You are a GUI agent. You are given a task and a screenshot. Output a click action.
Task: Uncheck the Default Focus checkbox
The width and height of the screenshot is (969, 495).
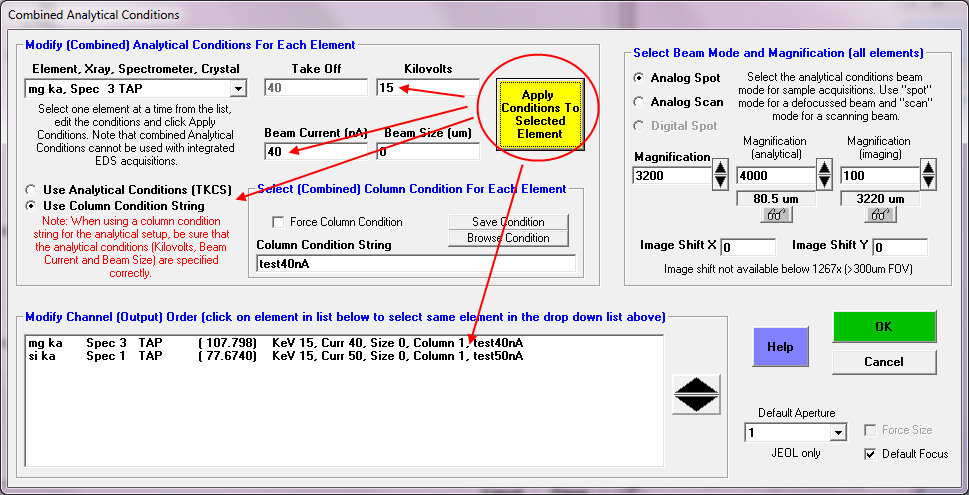click(x=872, y=454)
